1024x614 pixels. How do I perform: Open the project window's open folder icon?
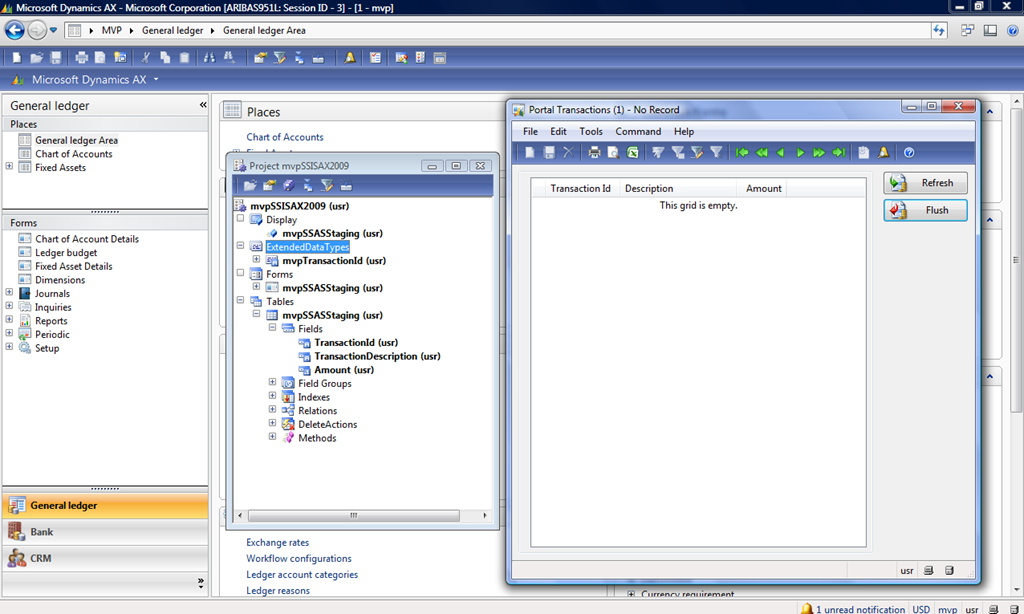[x=250, y=186]
